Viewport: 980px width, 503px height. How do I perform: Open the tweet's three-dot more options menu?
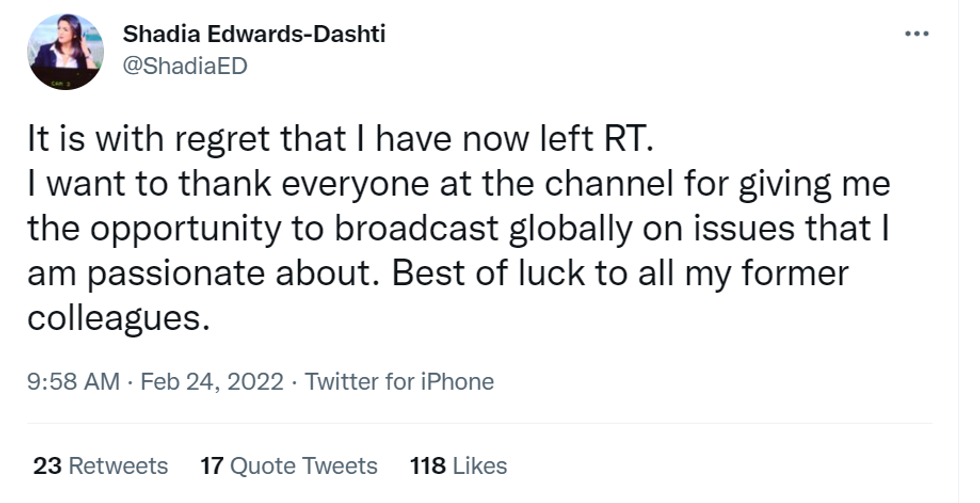pos(916,34)
